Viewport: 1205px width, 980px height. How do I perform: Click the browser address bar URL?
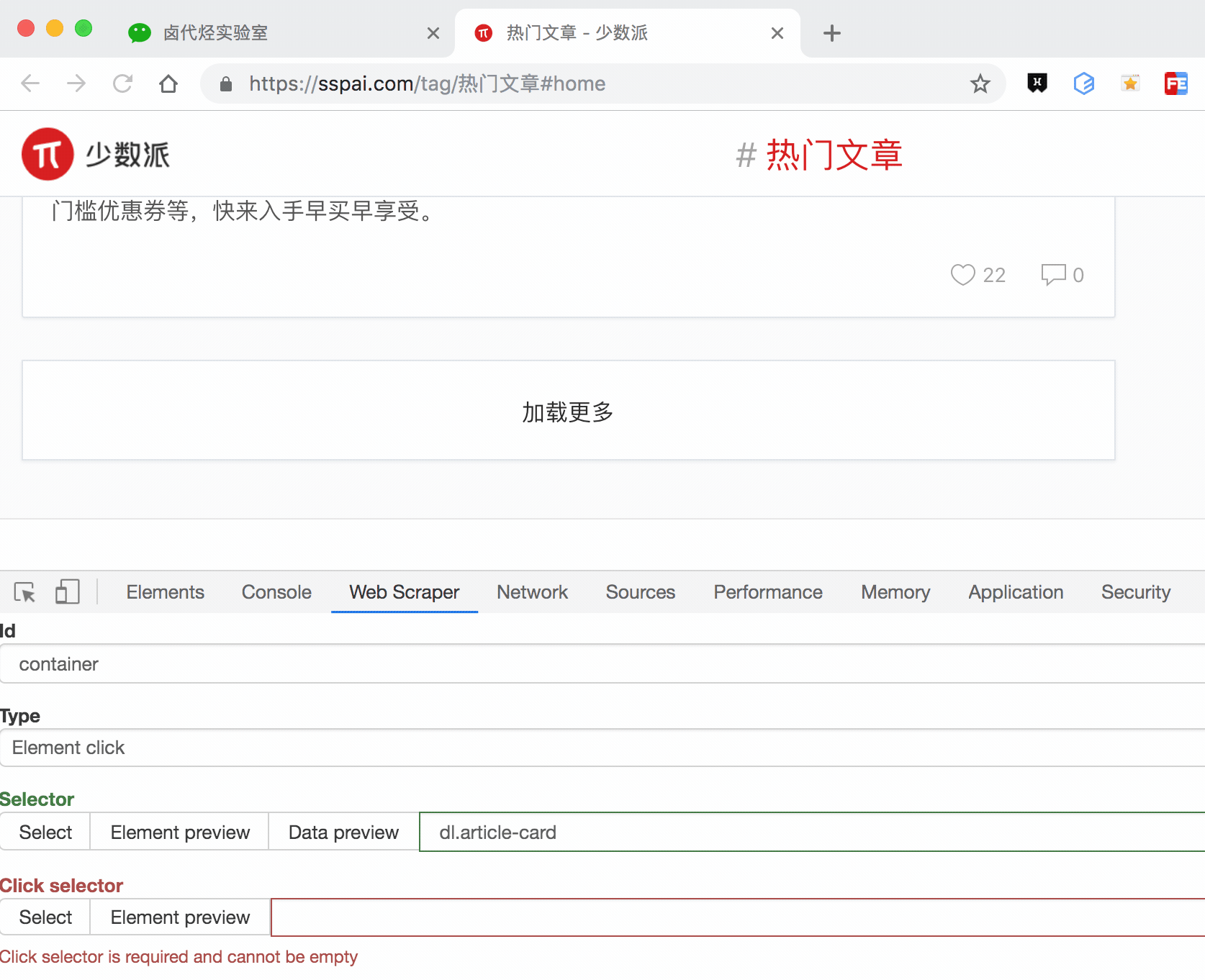click(x=428, y=83)
